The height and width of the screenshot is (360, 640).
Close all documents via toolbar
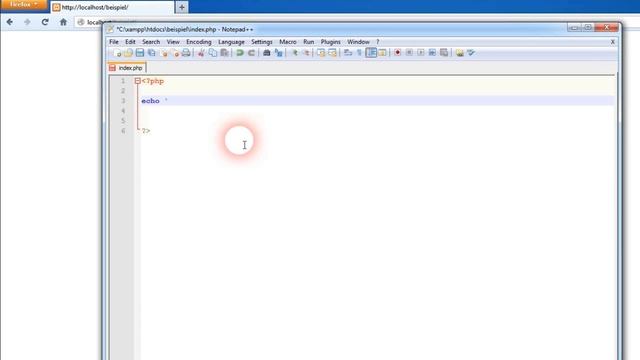point(175,53)
